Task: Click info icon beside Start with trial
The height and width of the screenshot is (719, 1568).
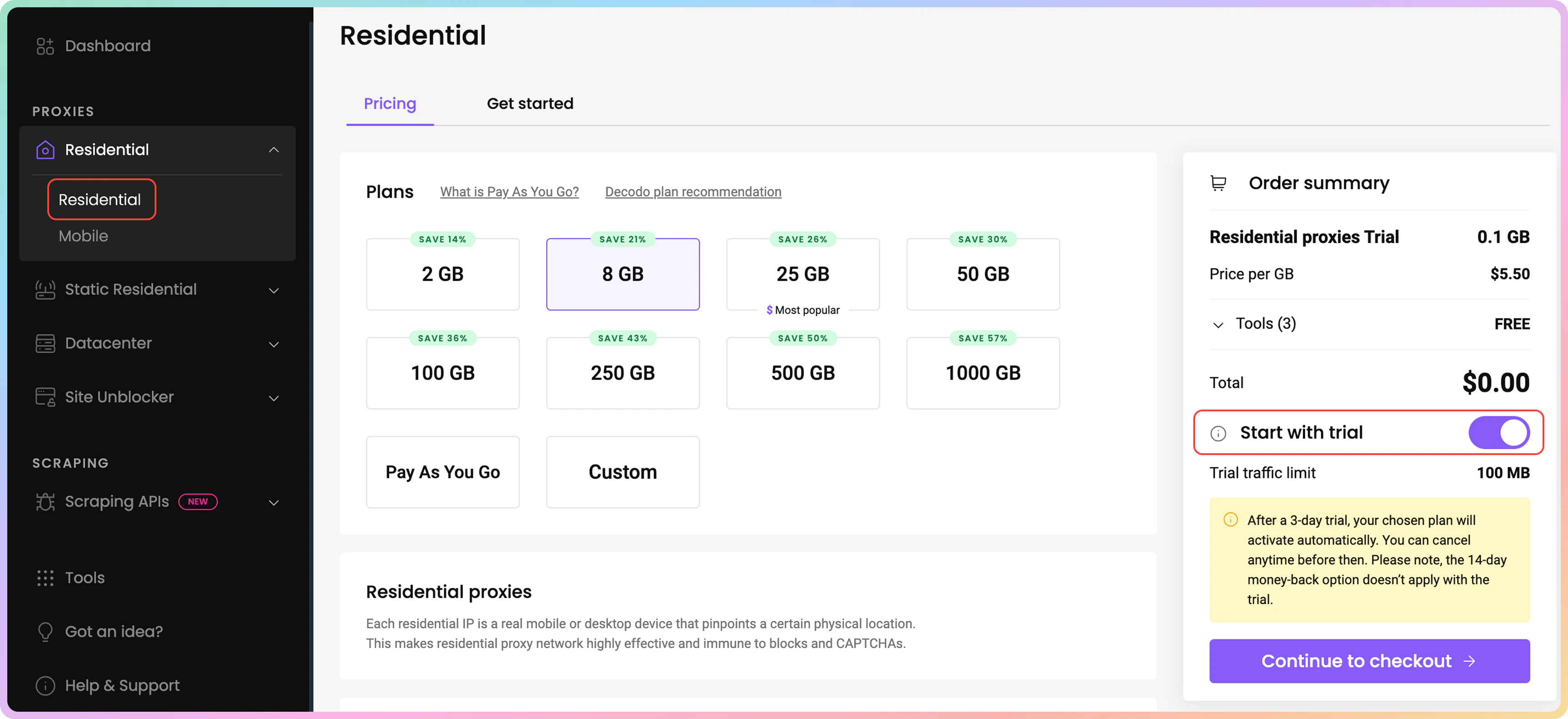Action: pyautogui.click(x=1218, y=433)
